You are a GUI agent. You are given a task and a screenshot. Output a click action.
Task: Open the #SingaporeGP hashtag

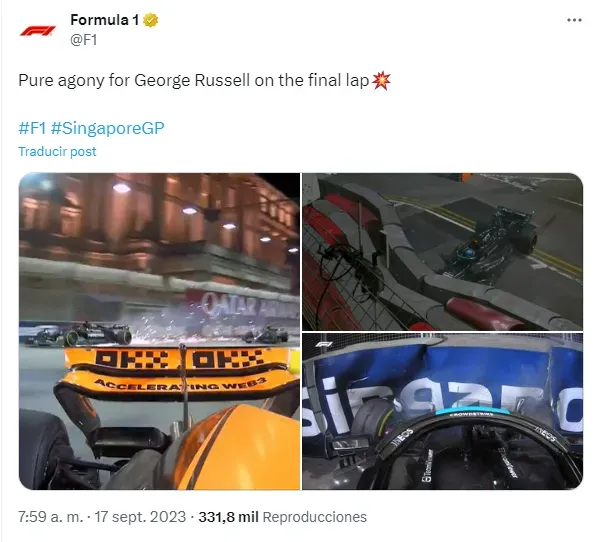click(x=107, y=128)
